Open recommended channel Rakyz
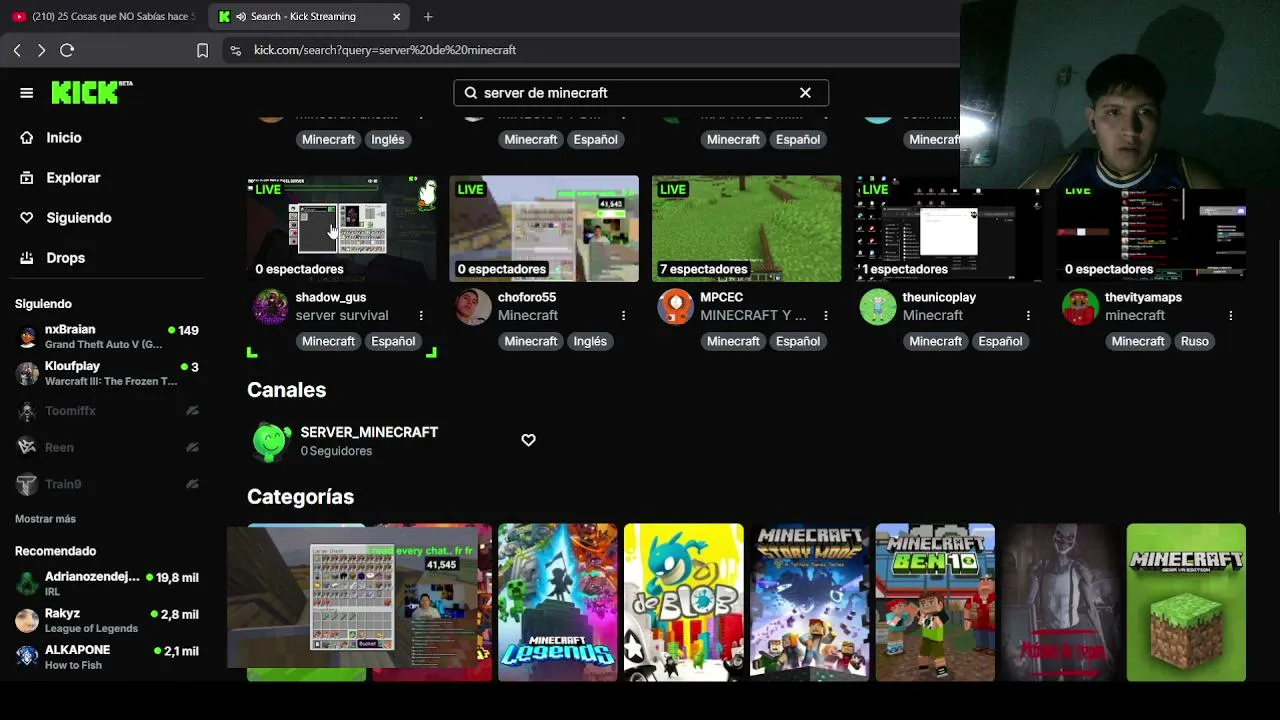The image size is (1280, 720). pos(108,620)
